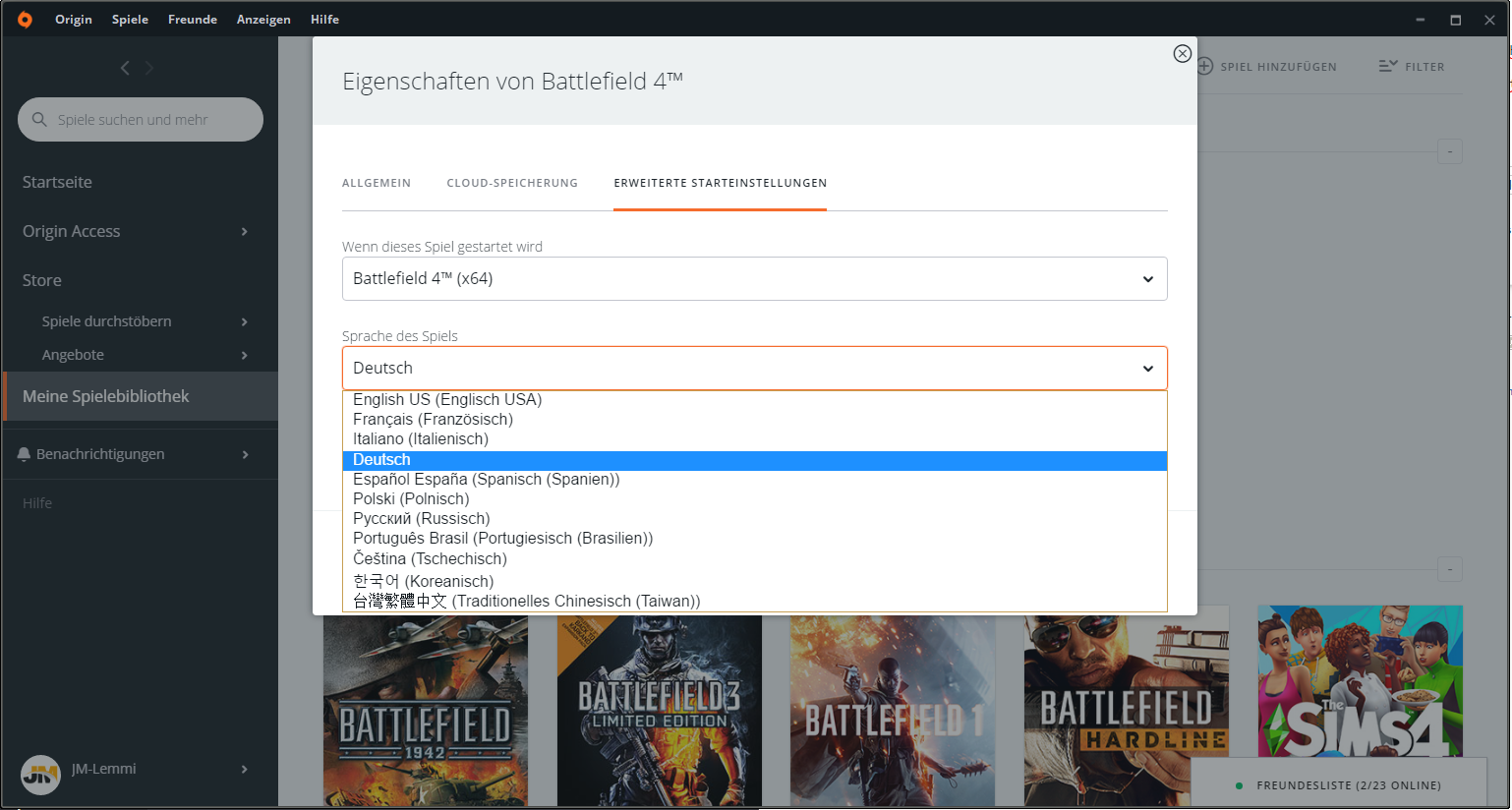Click the forward navigation arrow
This screenshot has width=1512, height=810.
click(x=149, y=68)
